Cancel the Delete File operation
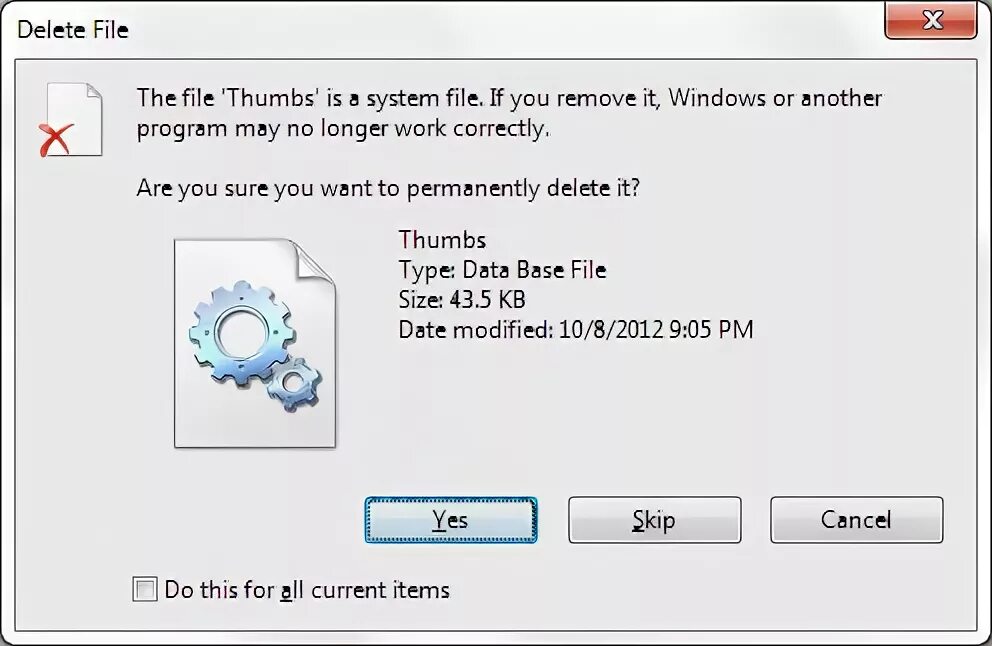 [856, 520]
